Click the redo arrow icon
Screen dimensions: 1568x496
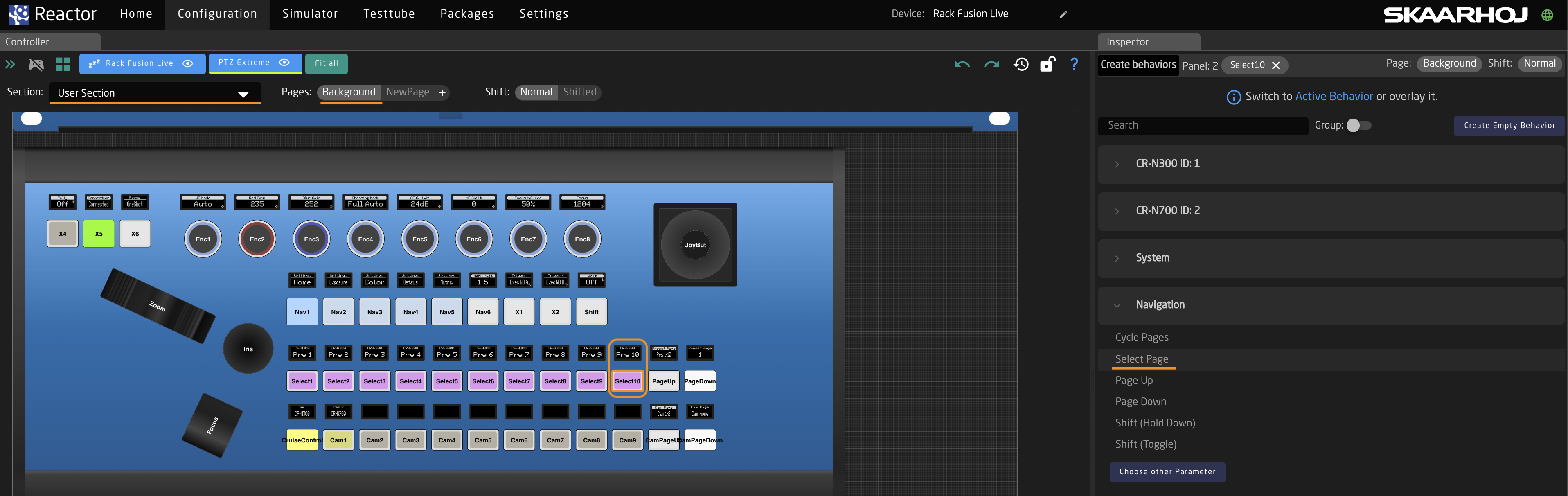(x=991, y=64)
